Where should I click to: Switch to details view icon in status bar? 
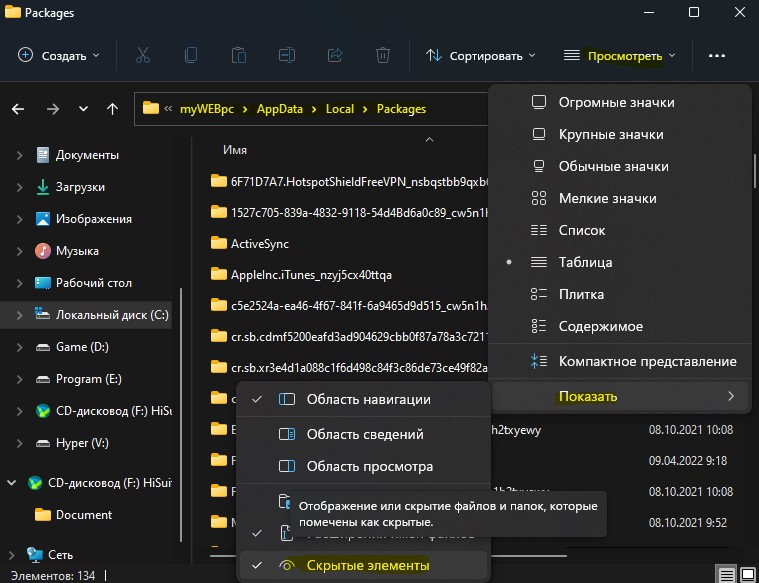pos(727,575)
